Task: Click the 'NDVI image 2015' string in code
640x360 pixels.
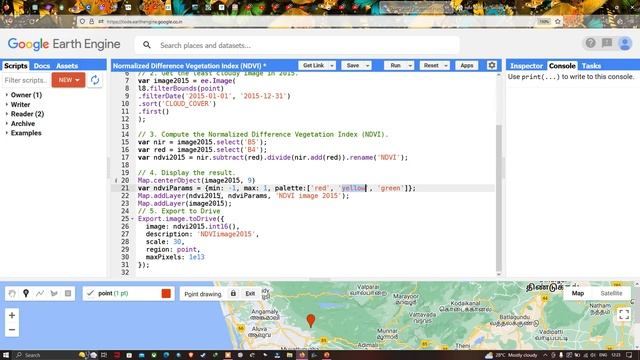Action: (308, 196)
